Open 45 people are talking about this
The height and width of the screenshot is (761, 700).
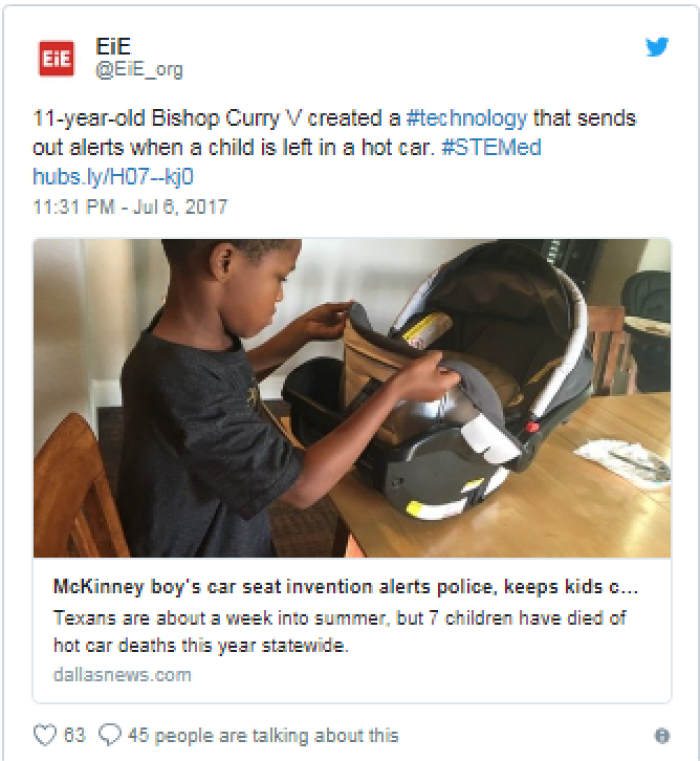tap(263, 736)
